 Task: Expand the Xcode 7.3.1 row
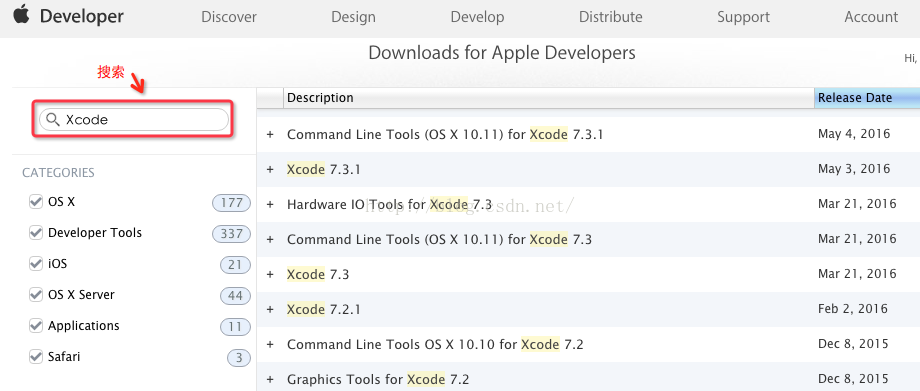[x=270, y=169]
